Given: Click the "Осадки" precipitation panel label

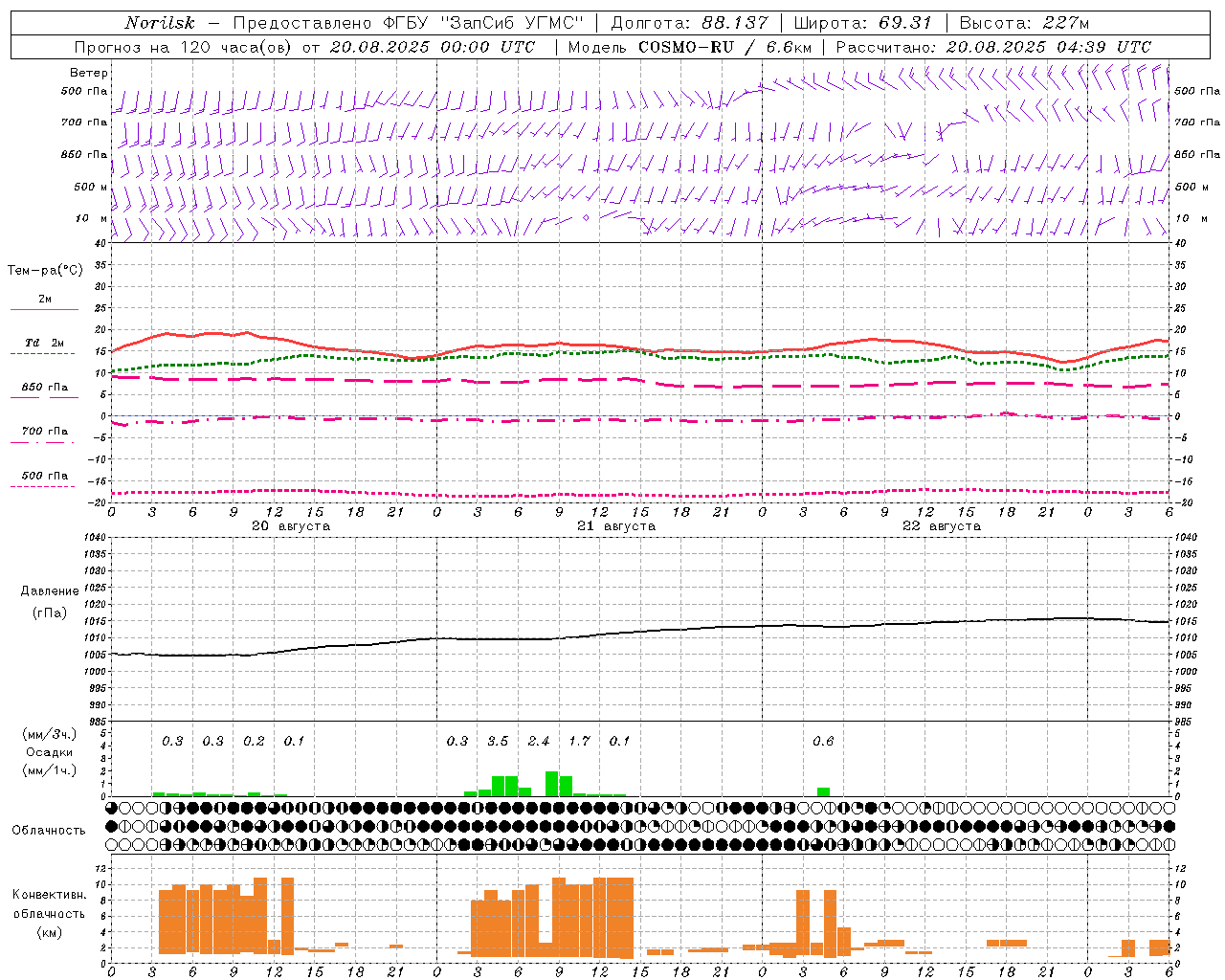Looking at the screenshot, I should pos(49,752).
